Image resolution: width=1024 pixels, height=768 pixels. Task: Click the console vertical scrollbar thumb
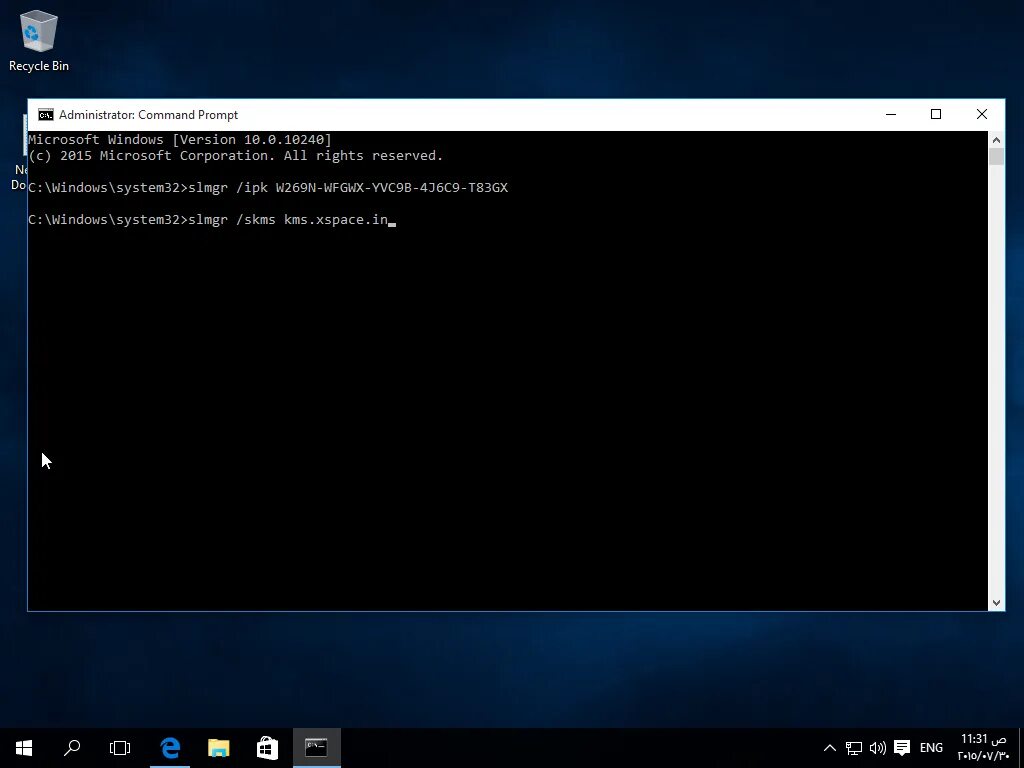pos(996,157)
